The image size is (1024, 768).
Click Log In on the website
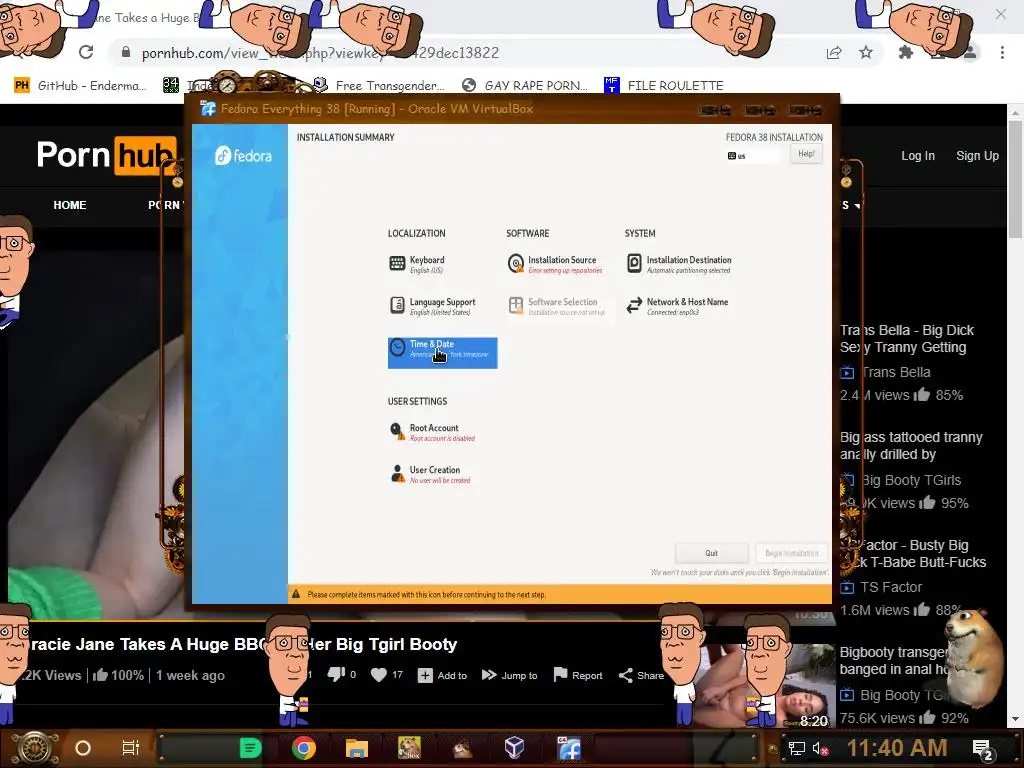(x=918, y=156)
